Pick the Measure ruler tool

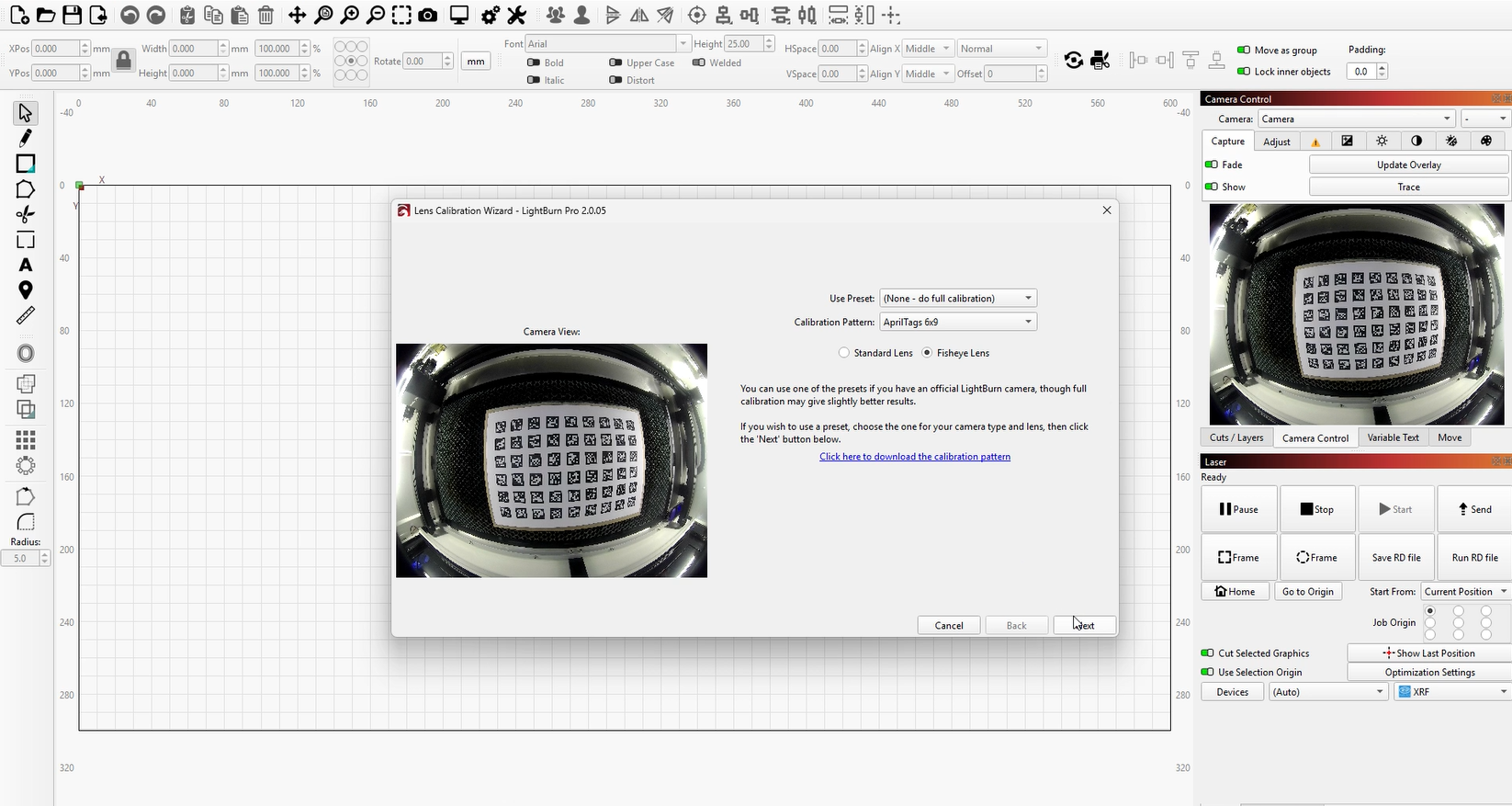coord(25,315)
